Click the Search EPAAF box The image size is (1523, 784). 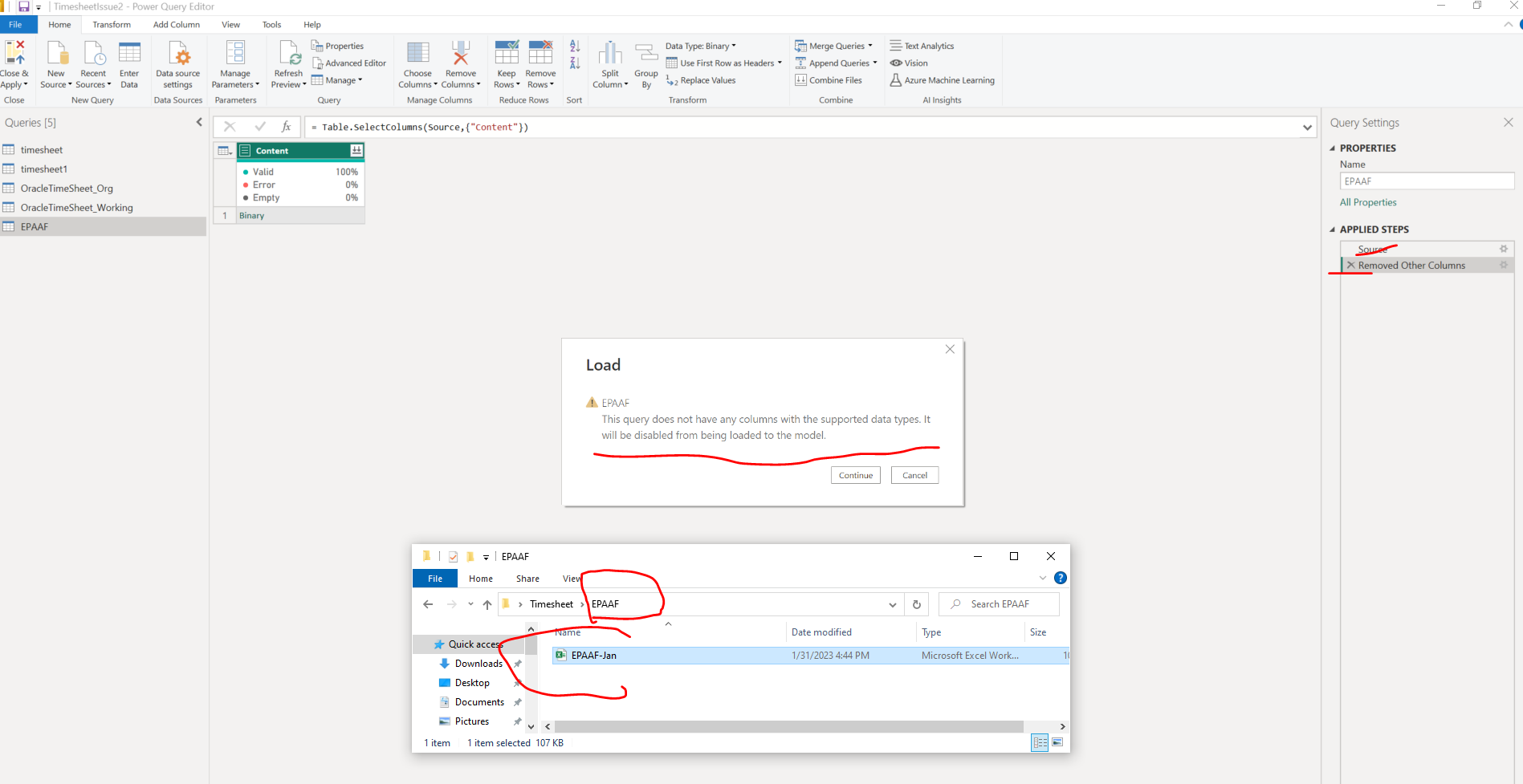click(999, 604)
